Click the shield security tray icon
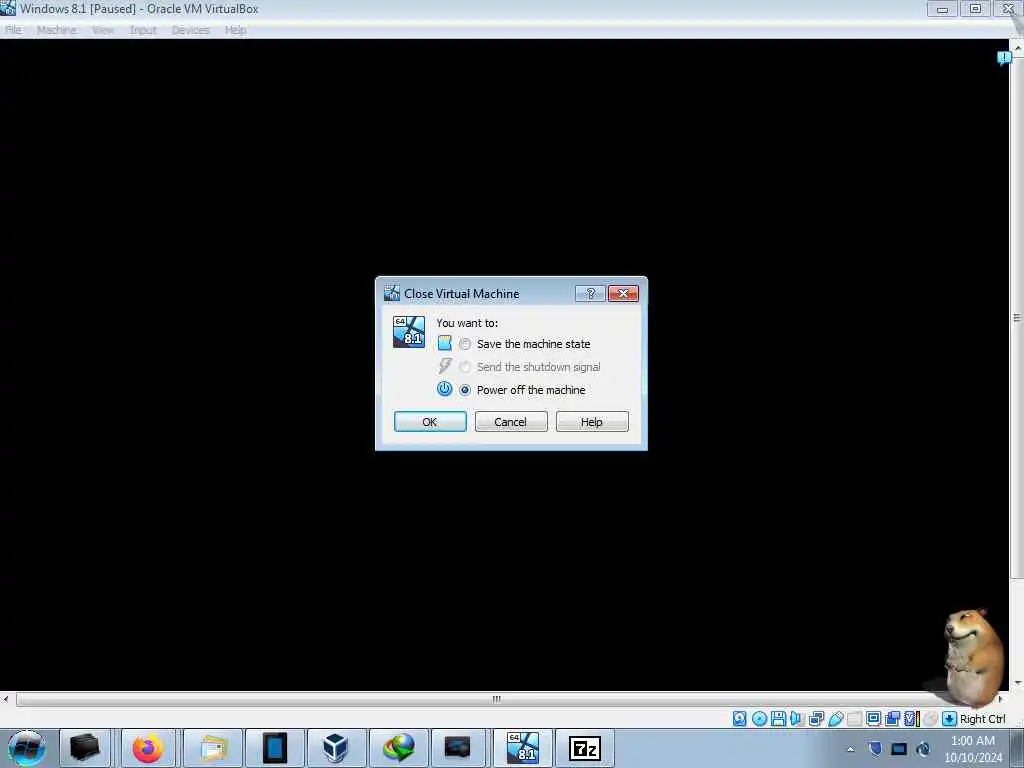1024x768 pixels. (875, 748)
